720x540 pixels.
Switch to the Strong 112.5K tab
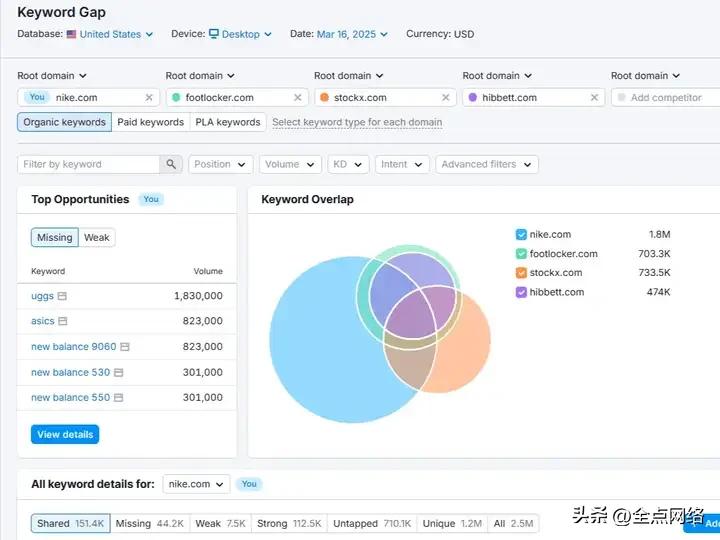click(x=289, y=523)
